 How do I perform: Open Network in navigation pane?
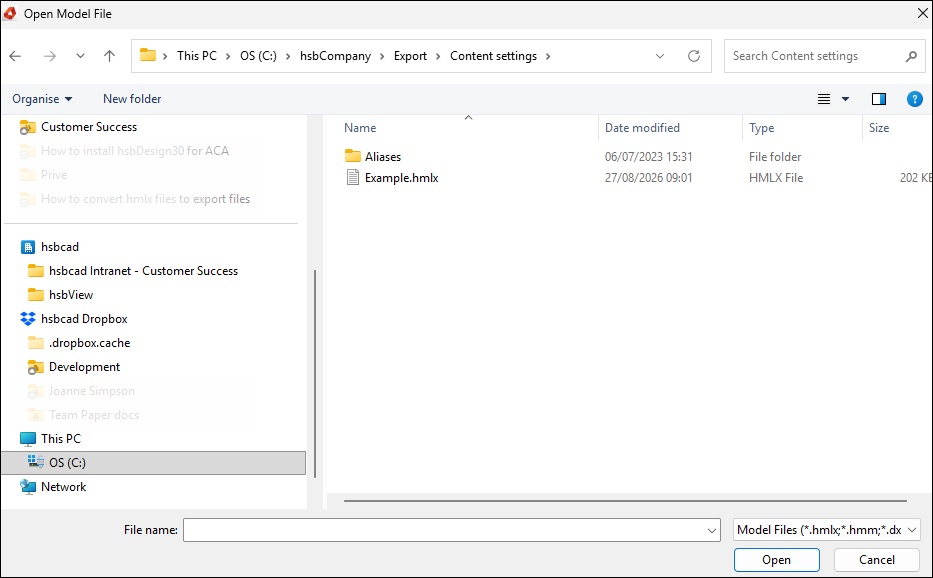point(63,487)
